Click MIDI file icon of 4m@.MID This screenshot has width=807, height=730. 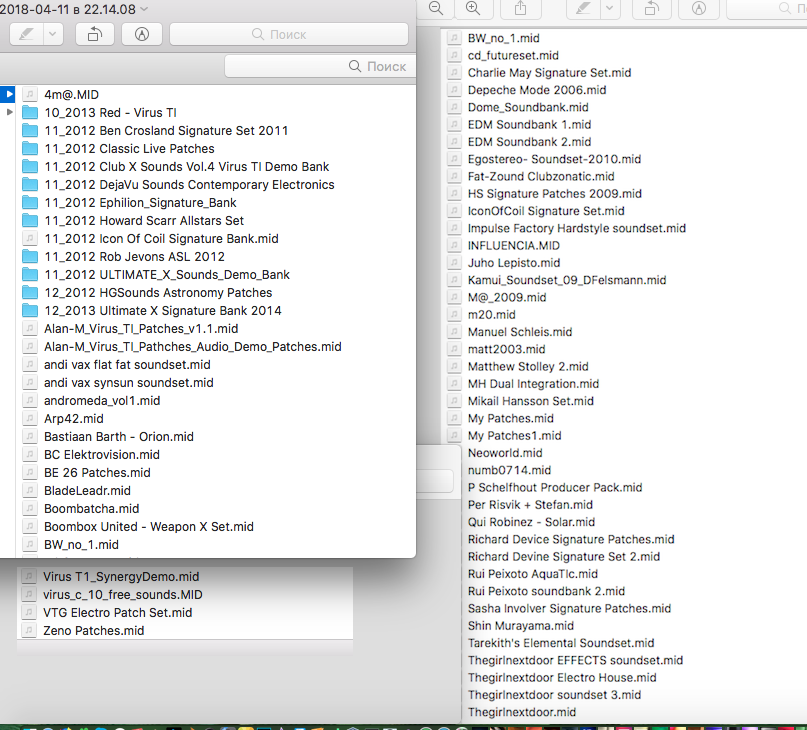(30, 94)
